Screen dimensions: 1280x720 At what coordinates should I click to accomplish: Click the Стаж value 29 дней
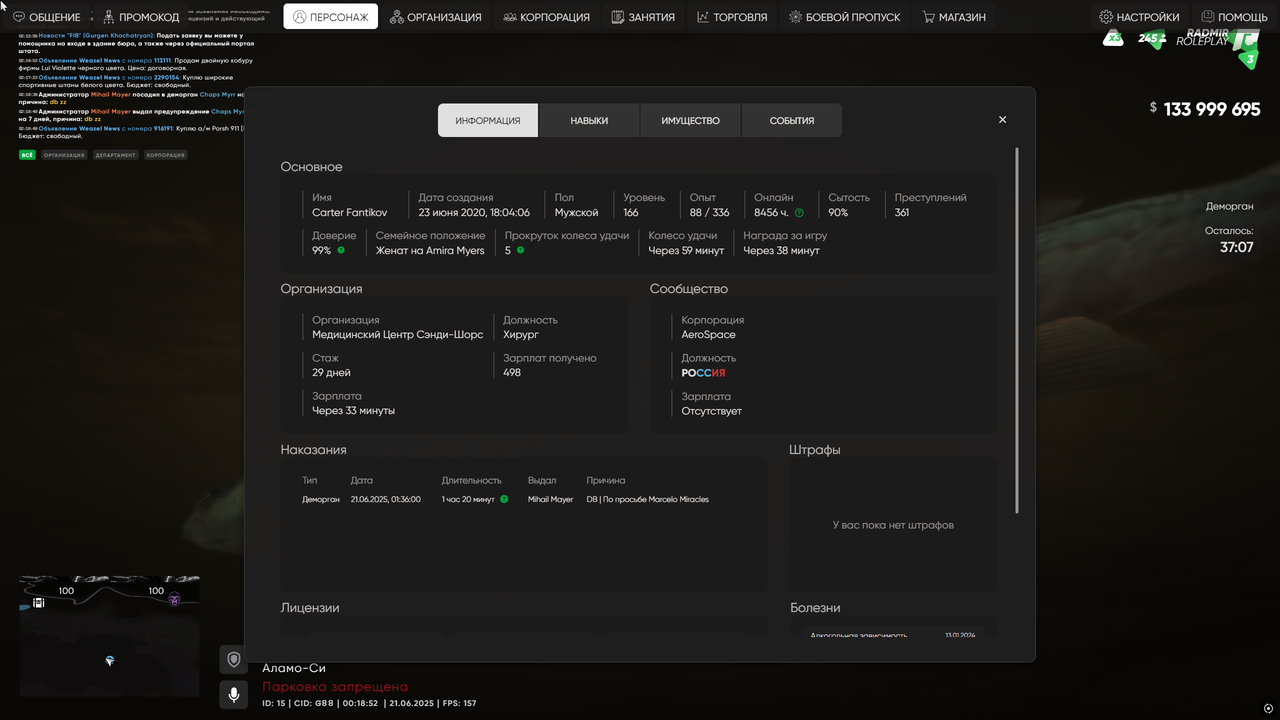[331, 372]
